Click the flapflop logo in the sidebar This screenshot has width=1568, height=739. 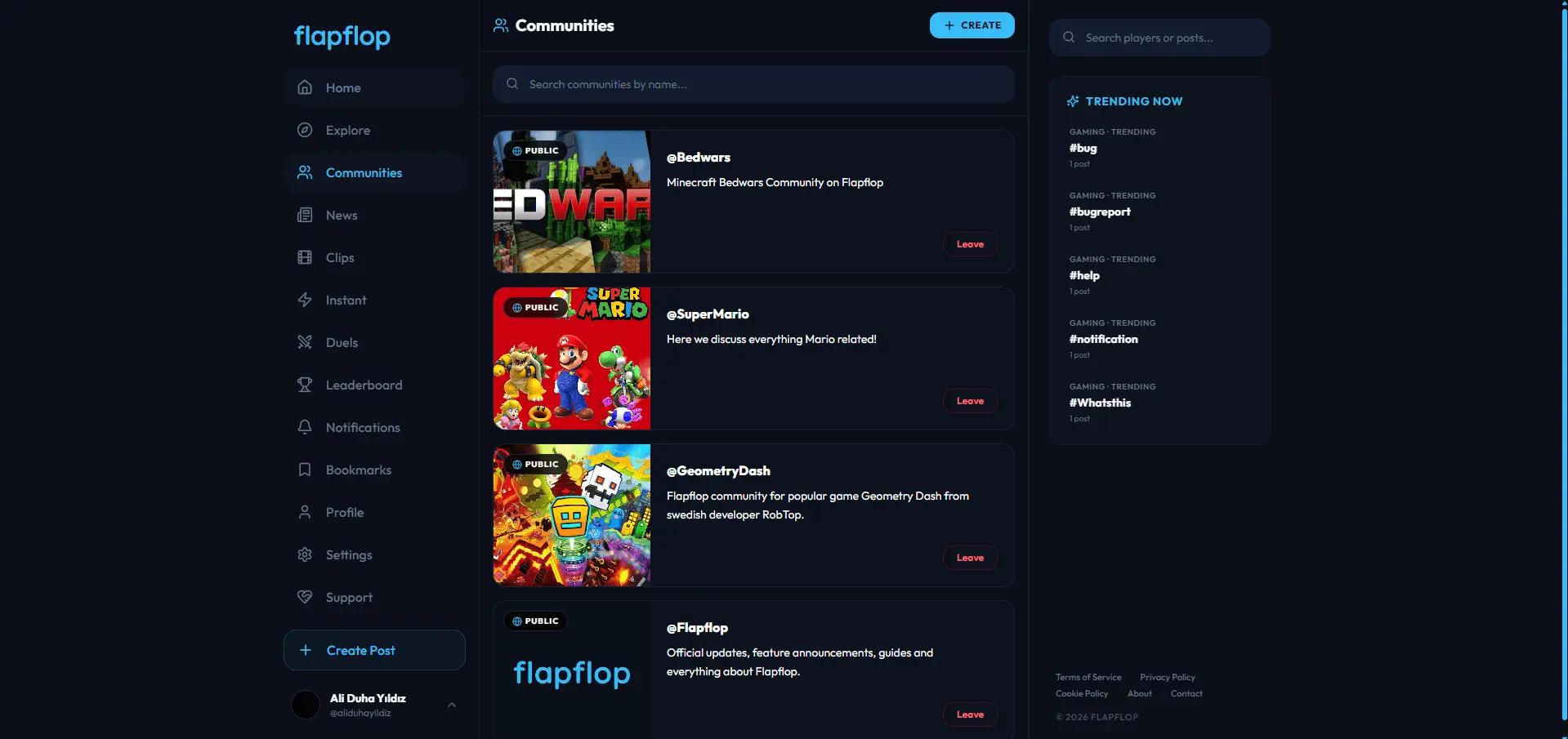(342, 36)
